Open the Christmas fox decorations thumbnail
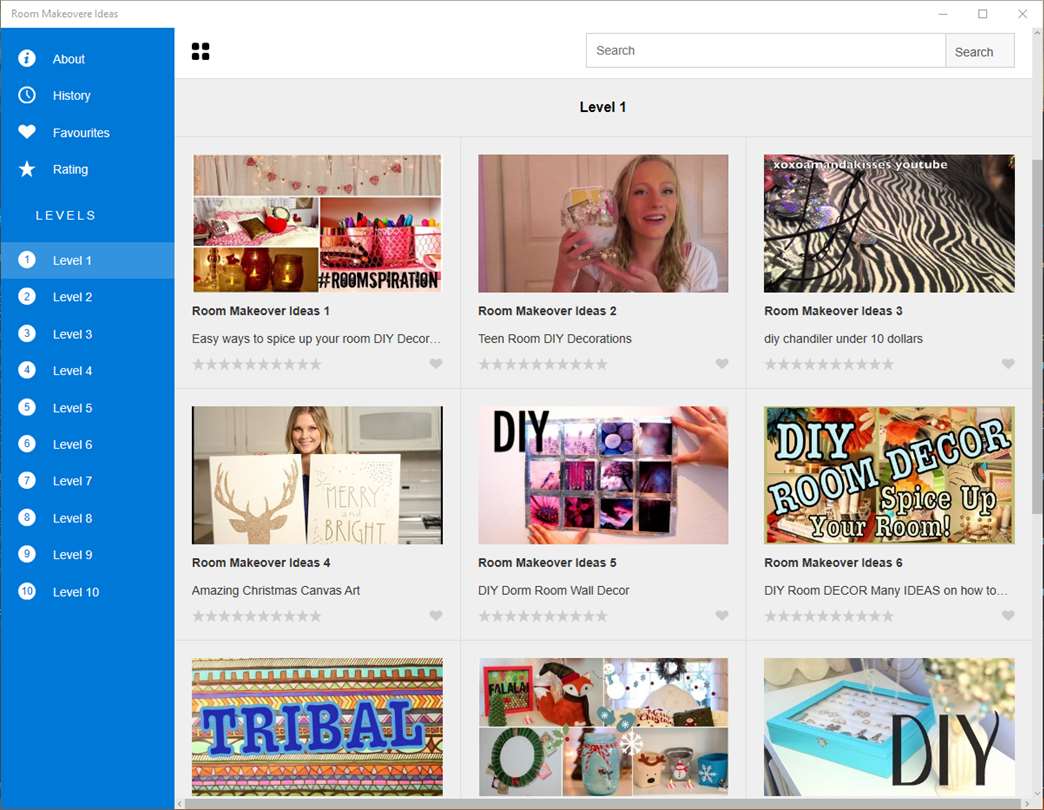Viewport: 1044px width, 810px height. tap(603, 727)
